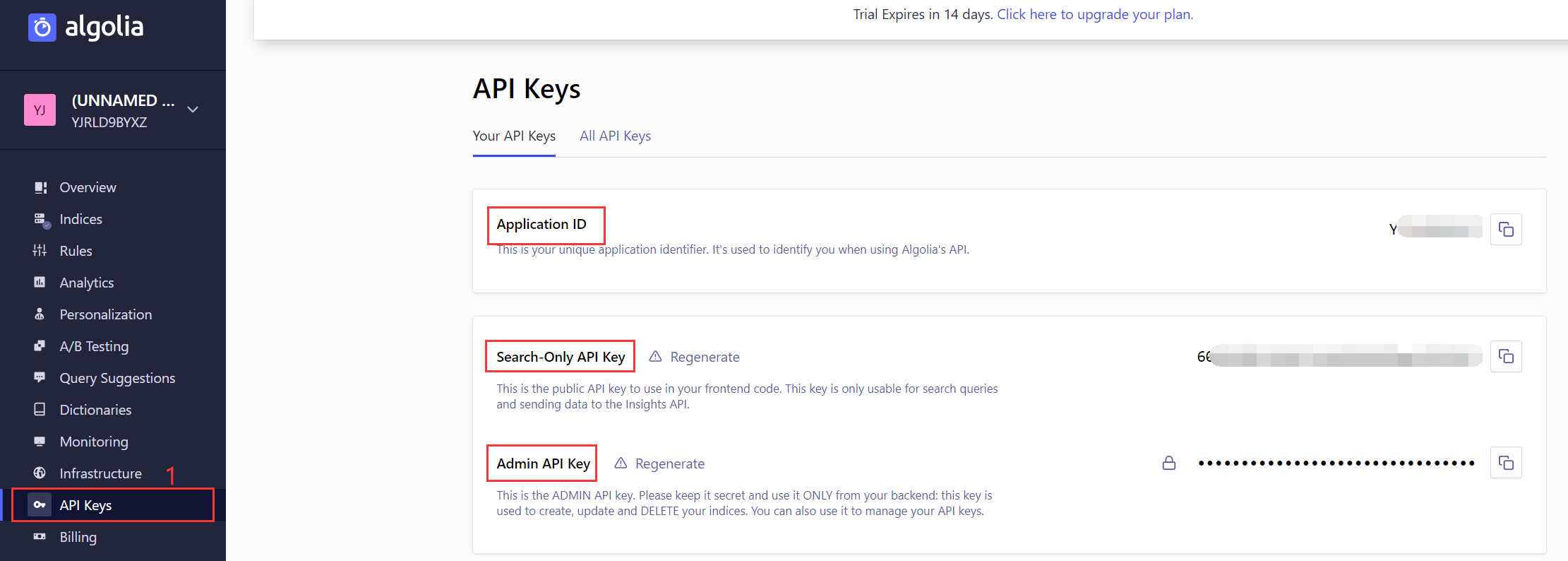Reveal Admin API Key with lock icon
Image resolution: width=1568 pixels, height=561 pixels.
coord(1169,463)
